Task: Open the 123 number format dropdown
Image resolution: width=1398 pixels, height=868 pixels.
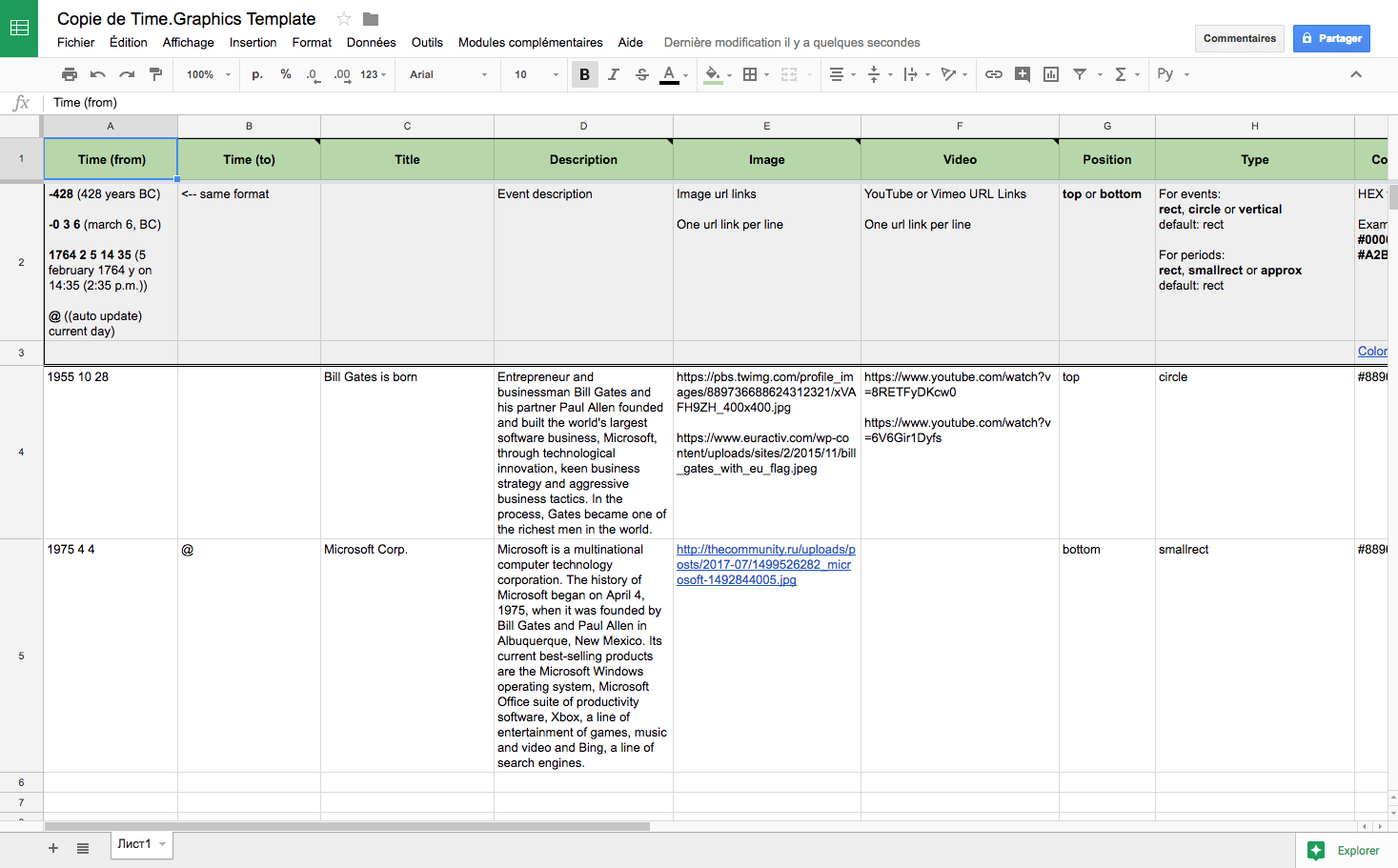Action: [373, 74]
